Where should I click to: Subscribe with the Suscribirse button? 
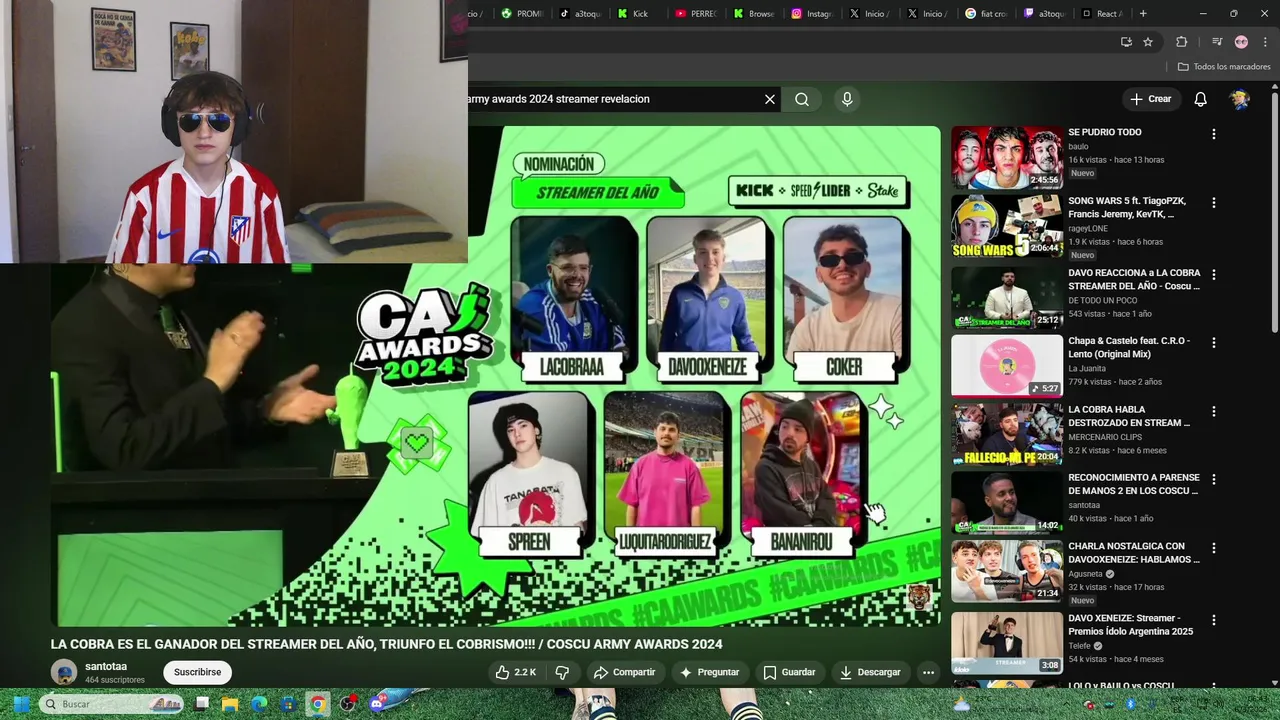click(197, 672)
